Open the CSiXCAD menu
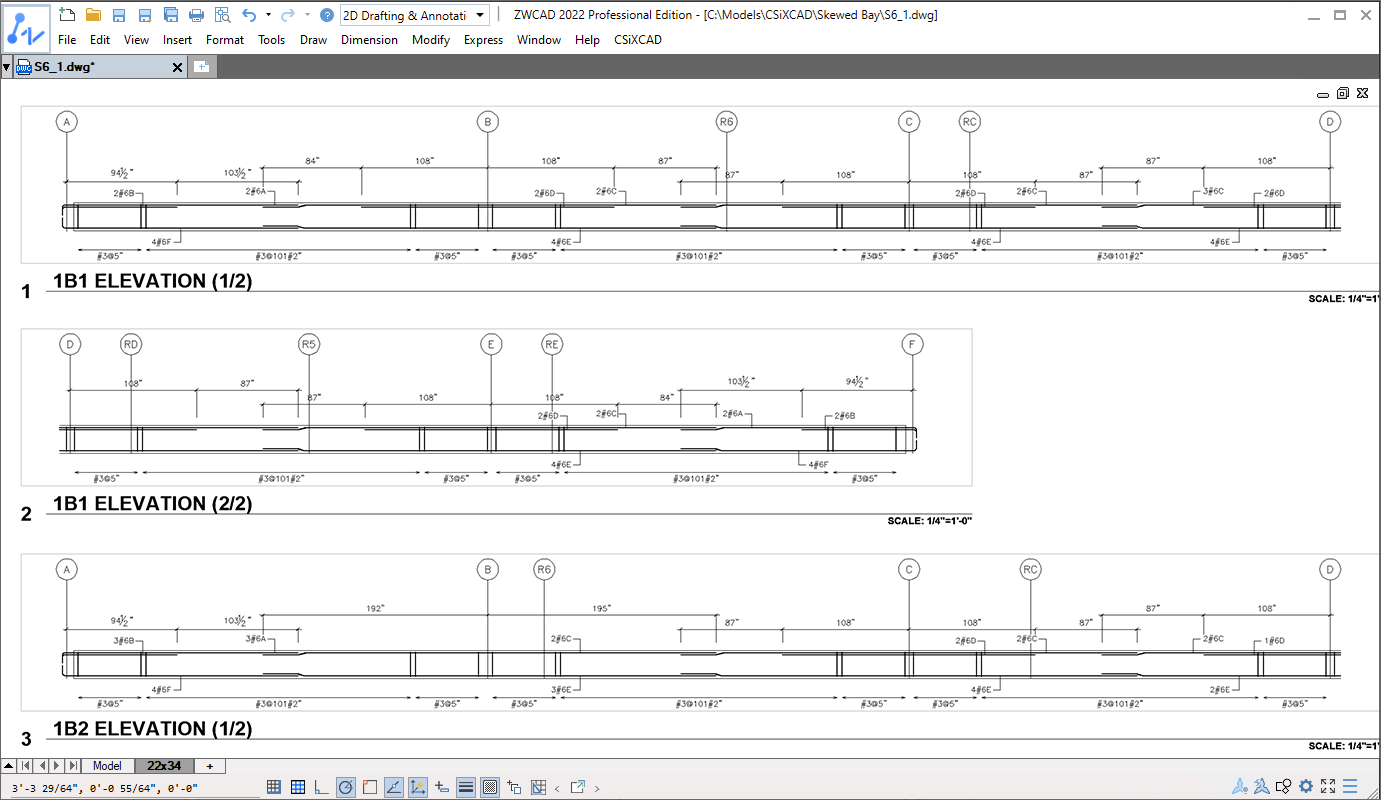This screenshot has height=800, width=1381. click(638, 40)
